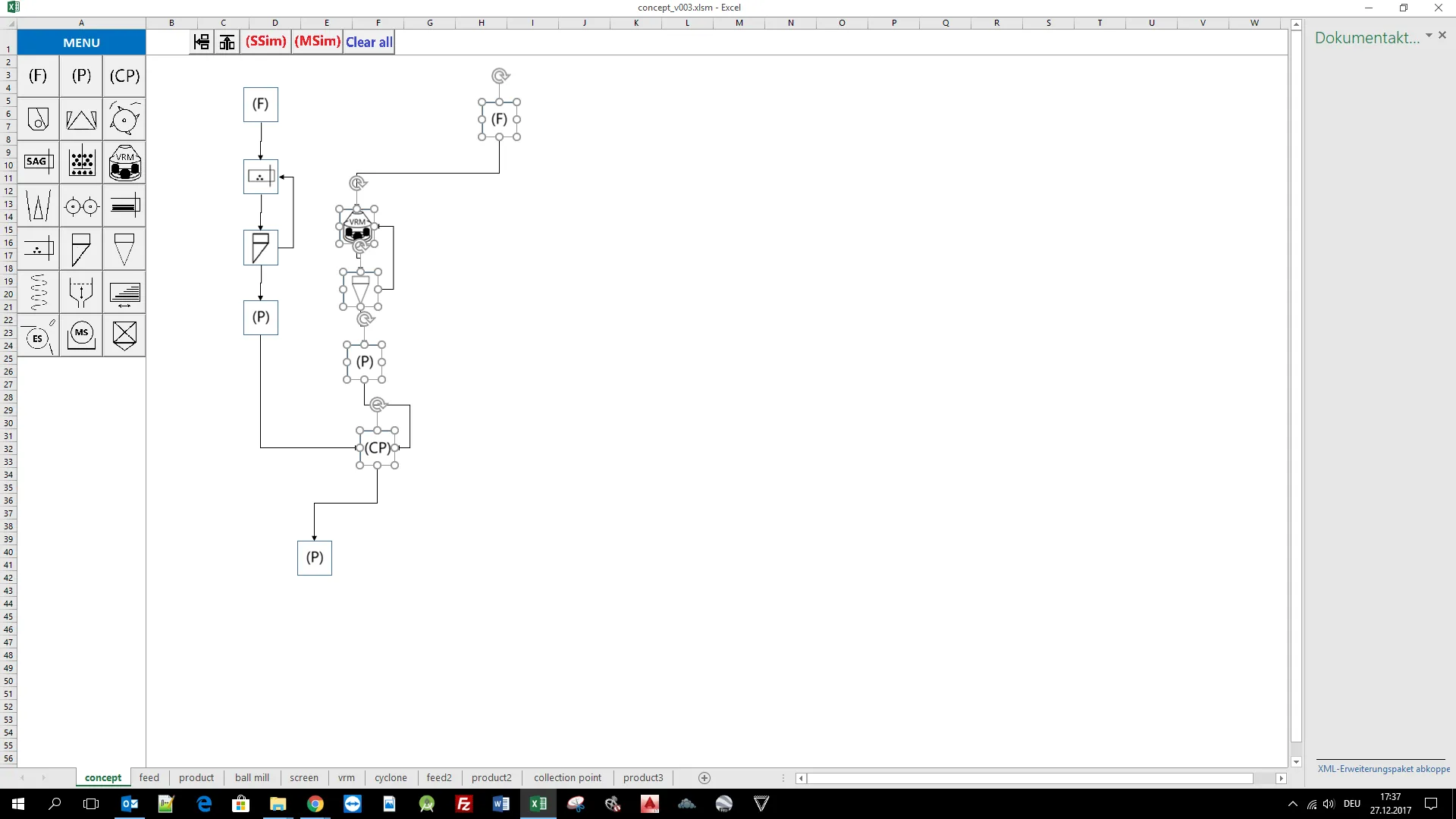Click the SAG mill icon in menu
Screen dimensions: 1456x819
coord(38,162)
